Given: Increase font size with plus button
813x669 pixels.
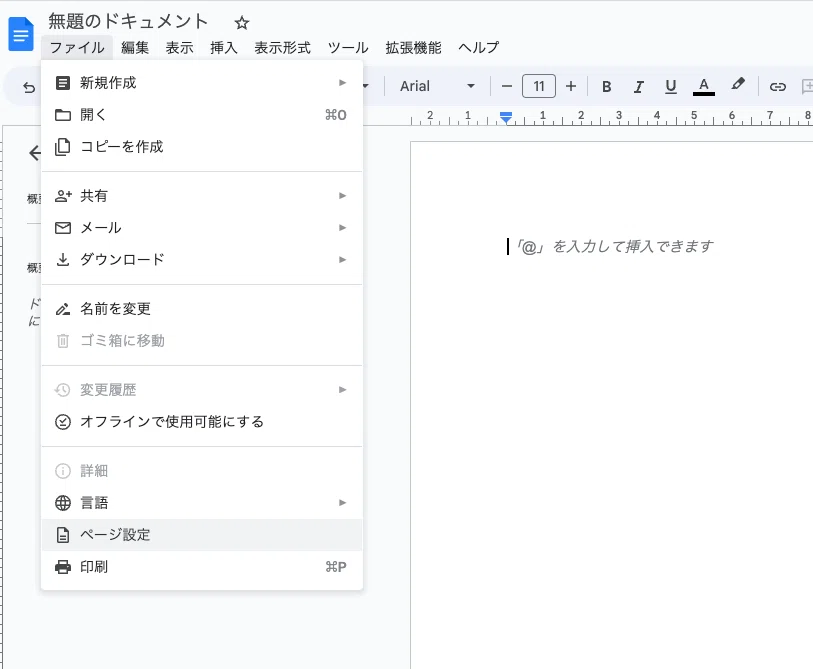Looking at the screenshot, I should tap(571, 86).
